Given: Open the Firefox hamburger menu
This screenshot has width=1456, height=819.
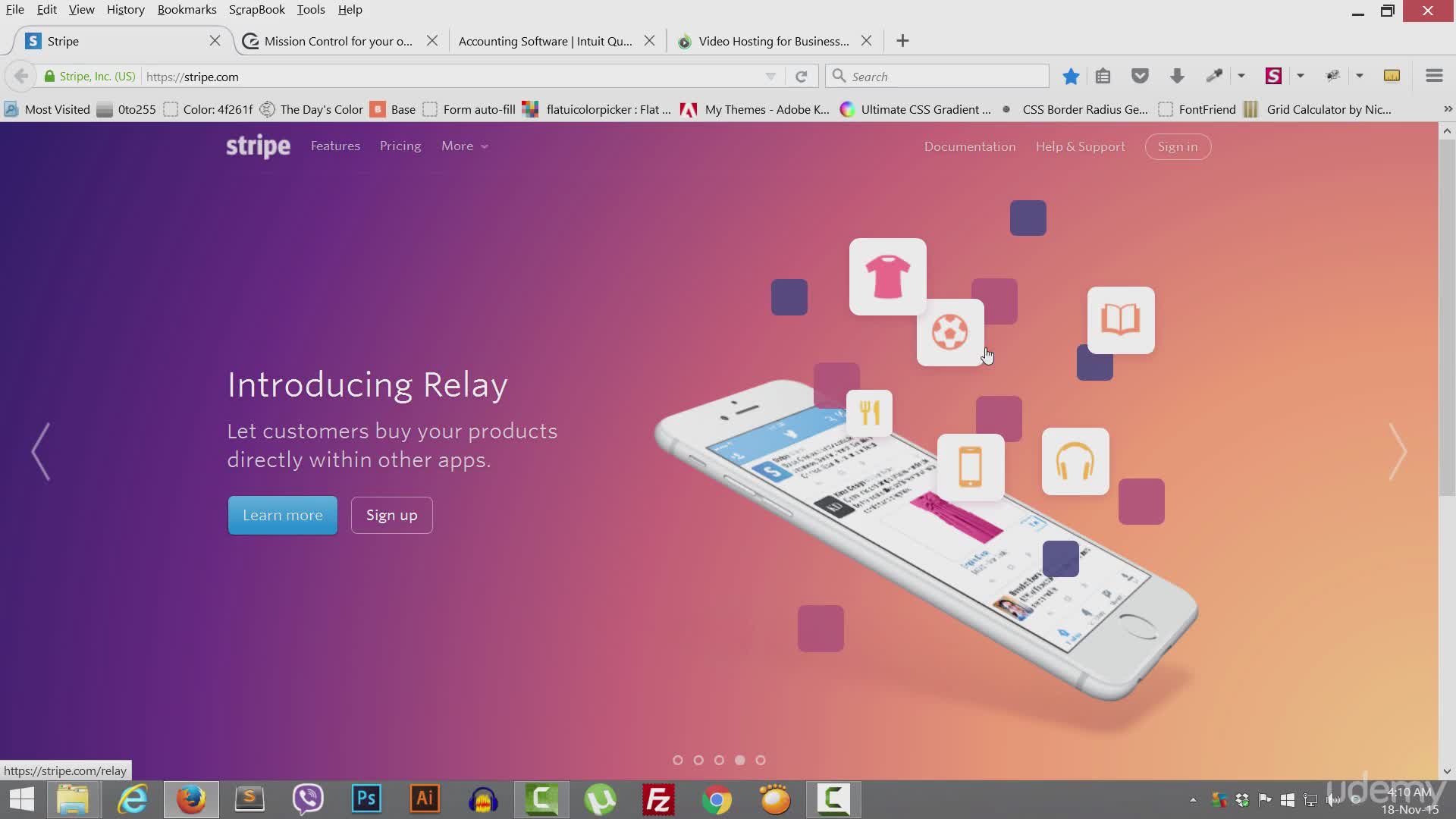Looking at the screenshot, I should (1434, 76).
